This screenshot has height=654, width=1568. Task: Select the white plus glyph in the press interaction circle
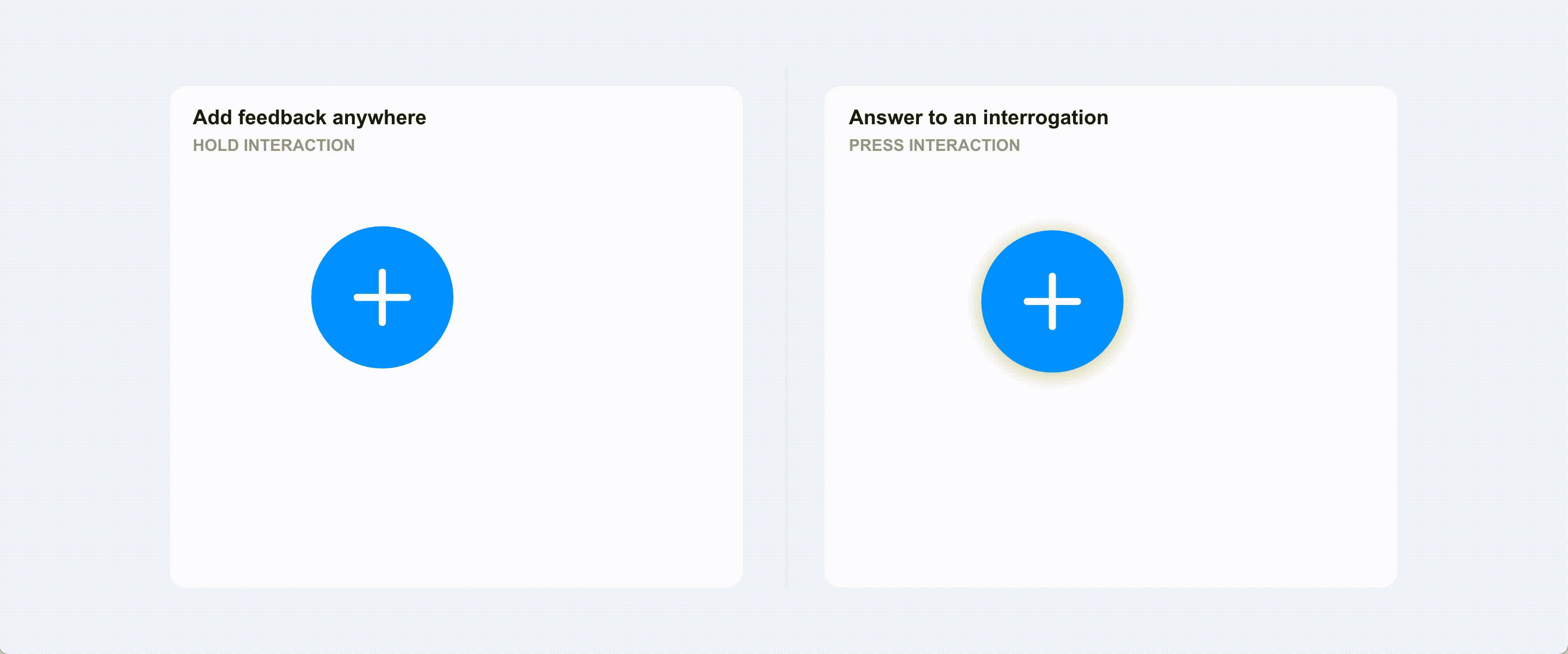[1052, 301]
